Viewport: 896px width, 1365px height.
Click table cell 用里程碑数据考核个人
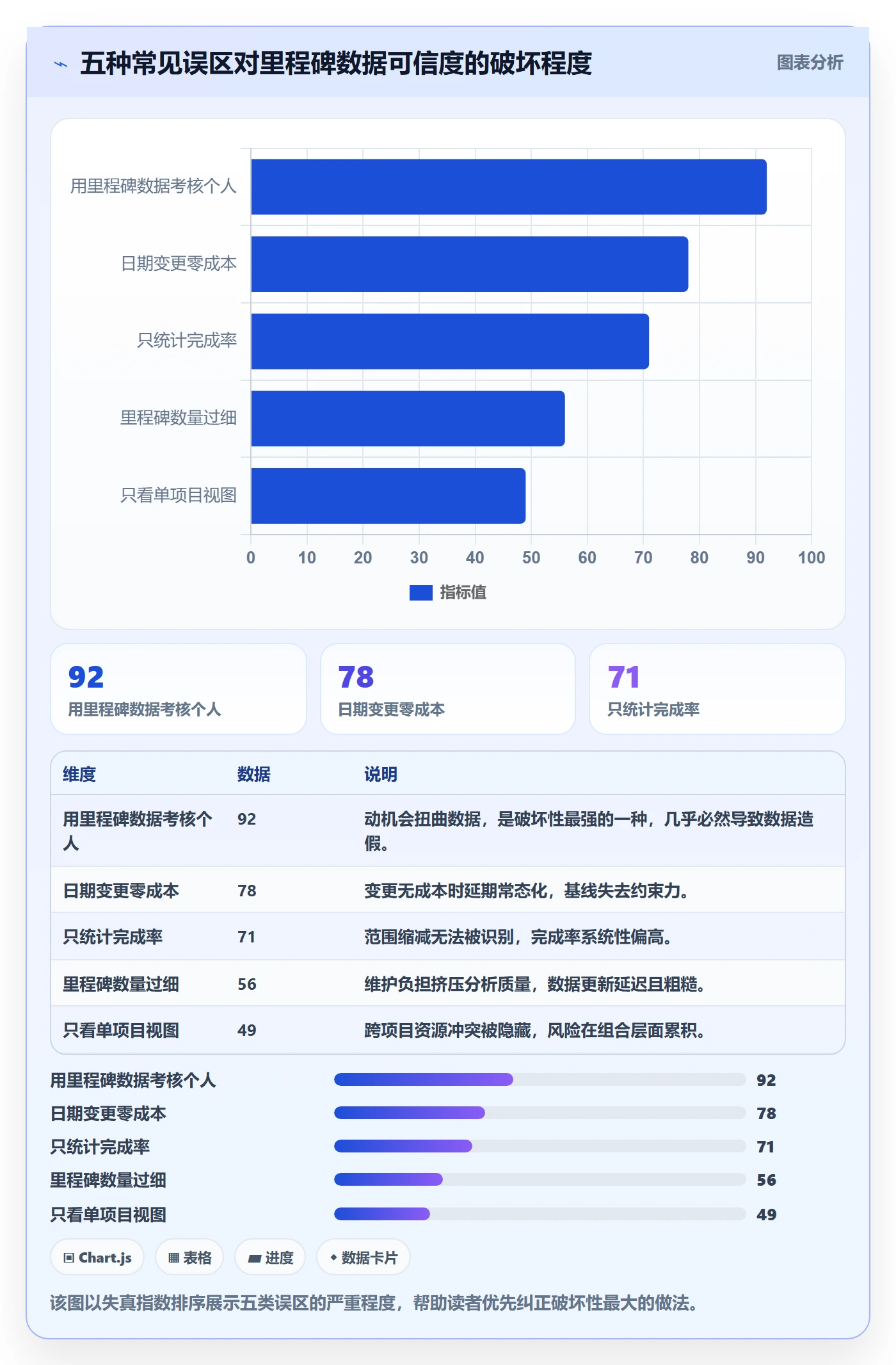tap(138, 831)
